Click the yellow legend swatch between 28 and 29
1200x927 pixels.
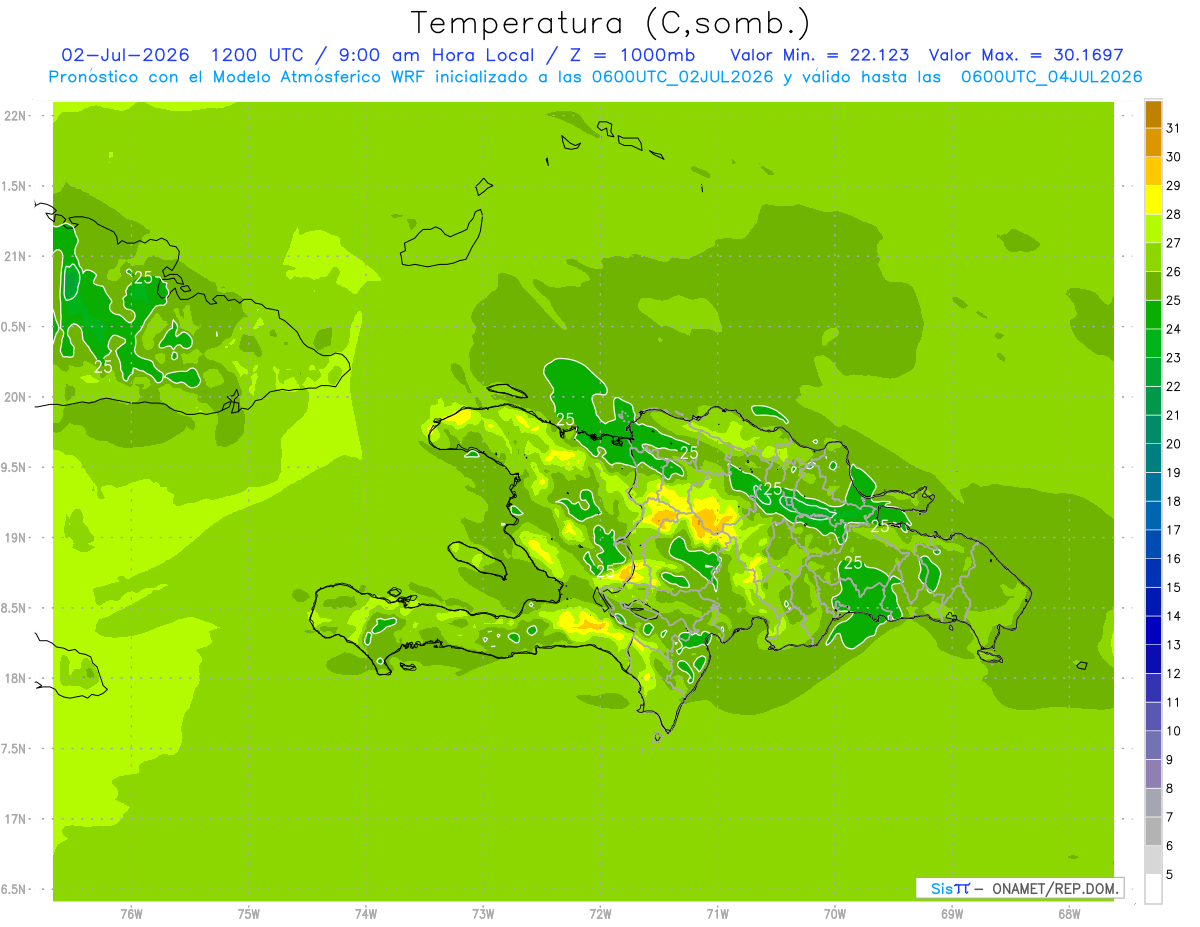pyautogui.click(x=1153, y=200)
